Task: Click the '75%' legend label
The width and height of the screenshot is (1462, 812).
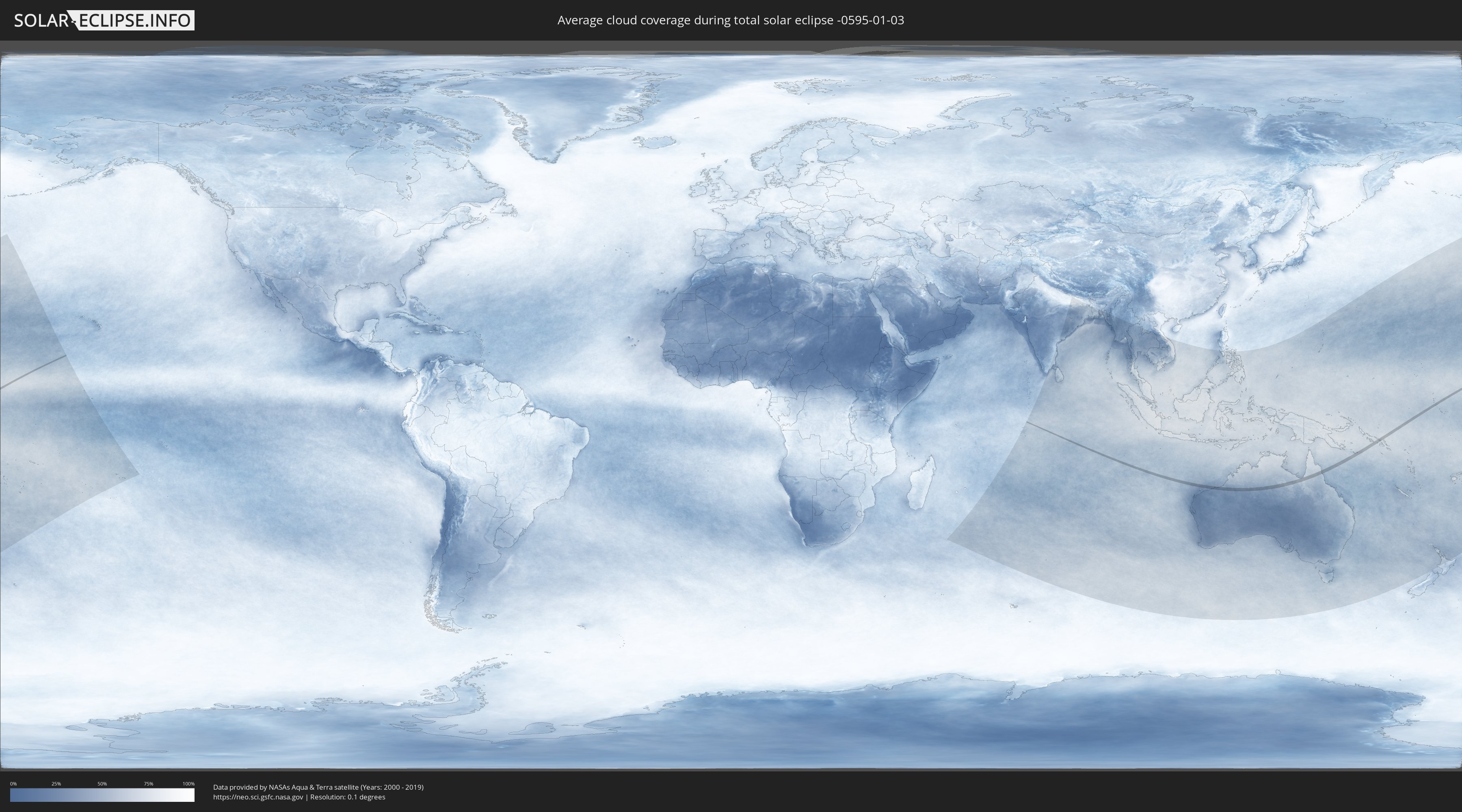Action: tap(148, 784)
